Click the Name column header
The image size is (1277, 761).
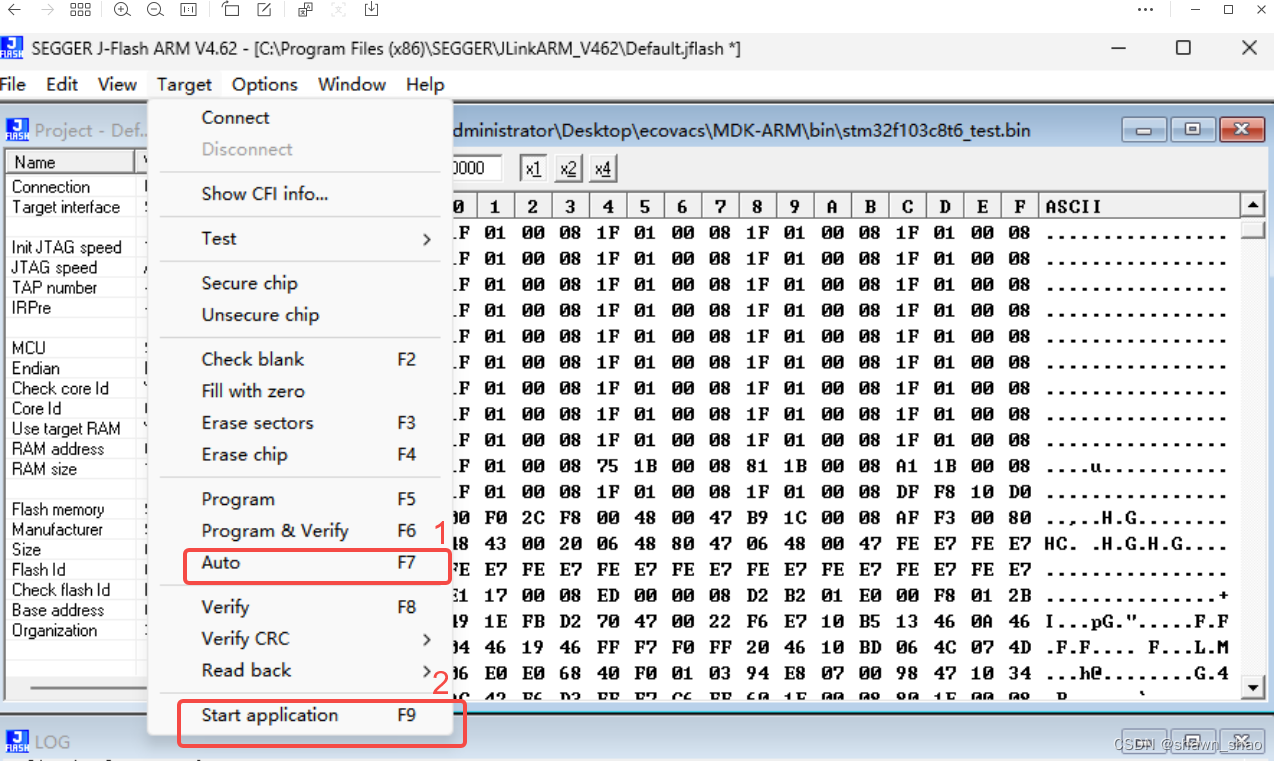70,162
